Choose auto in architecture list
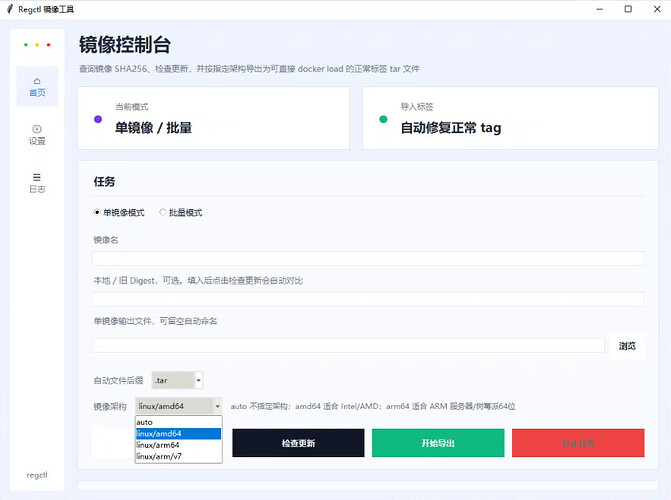This screenshot has width=671, height=500. pyautogui.click(x=178, y=422)
